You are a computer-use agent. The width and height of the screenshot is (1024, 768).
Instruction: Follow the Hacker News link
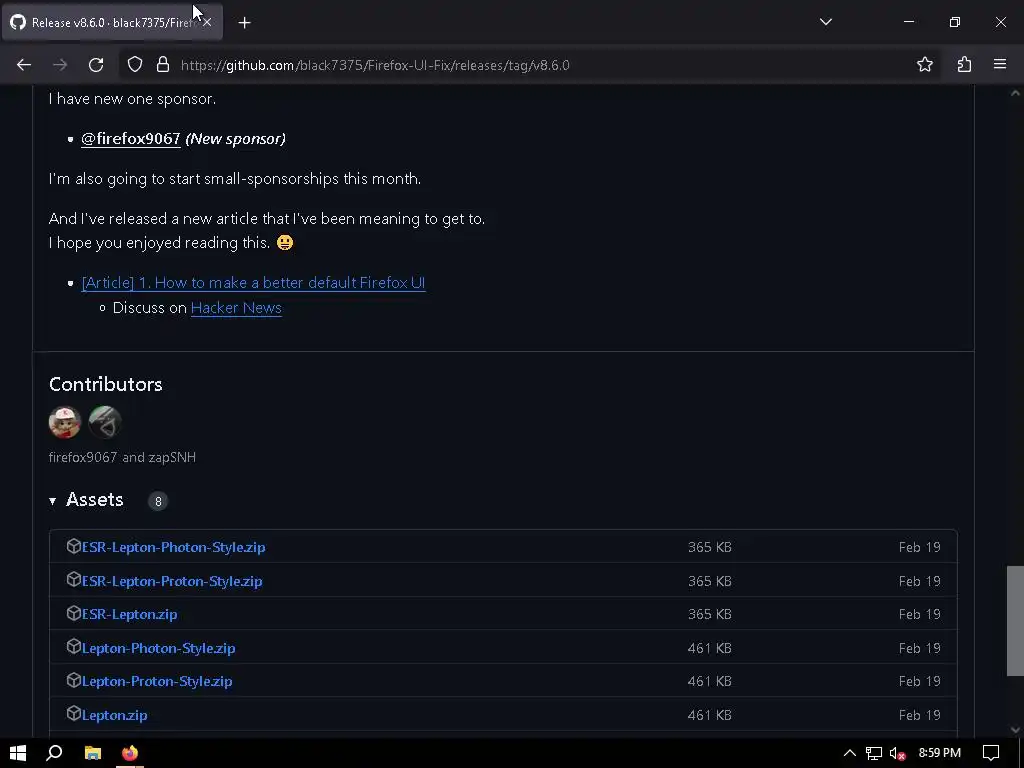tap(236, 308)
